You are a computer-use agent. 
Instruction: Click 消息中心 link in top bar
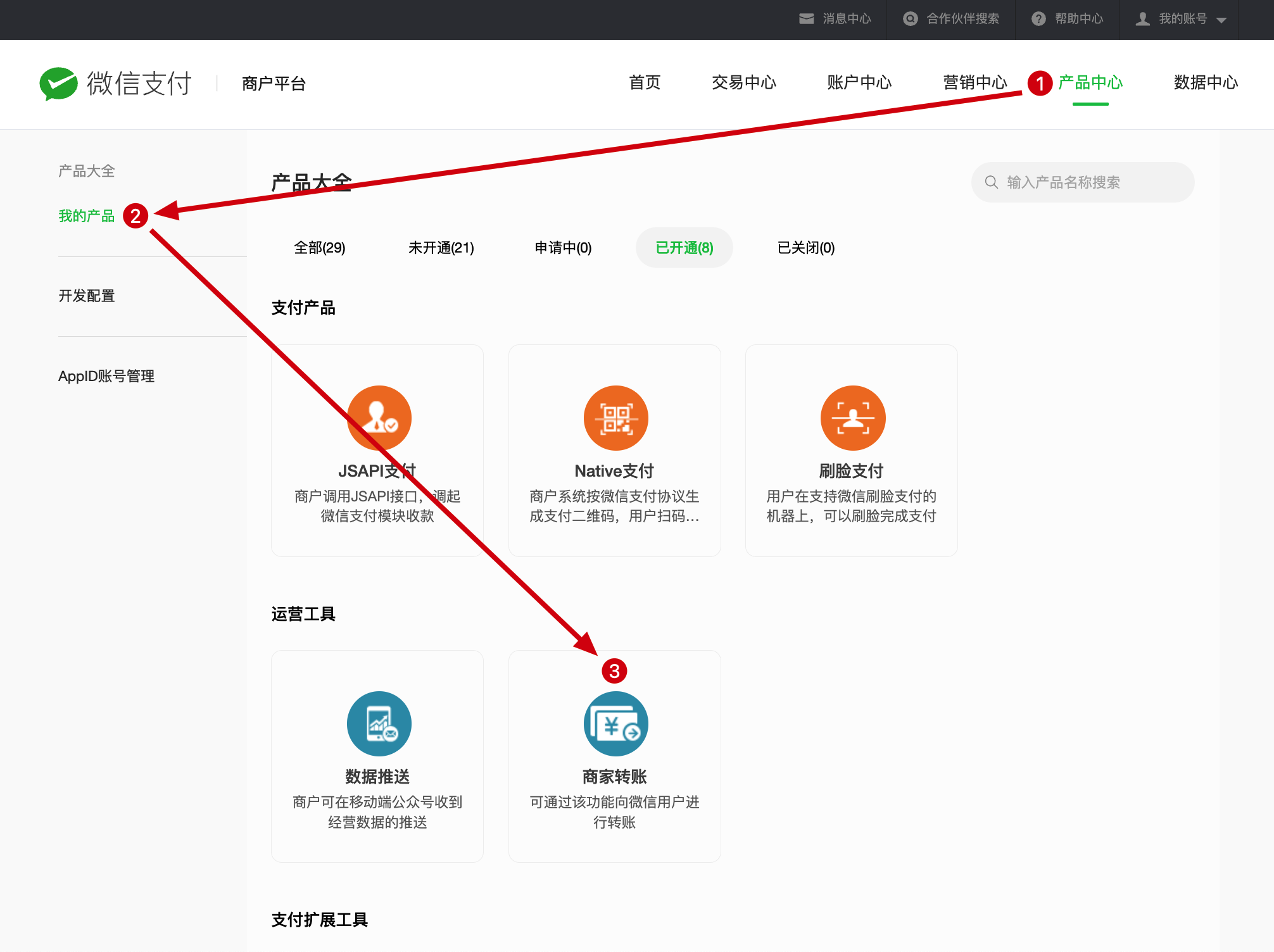coord(847,19)
